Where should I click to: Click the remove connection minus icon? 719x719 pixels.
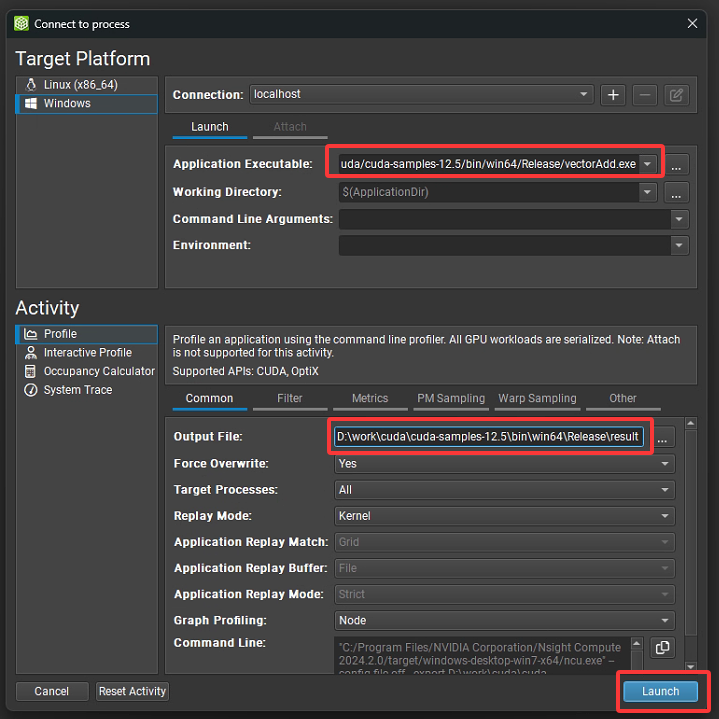[x=645, y=95]
